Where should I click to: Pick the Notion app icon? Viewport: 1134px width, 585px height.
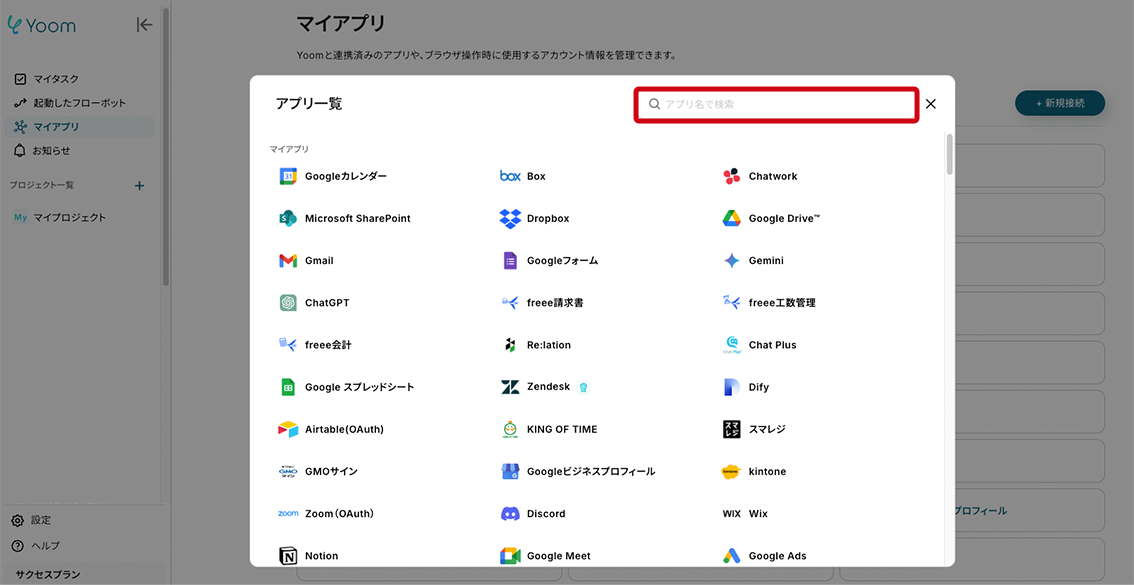[x=288, y=556]
